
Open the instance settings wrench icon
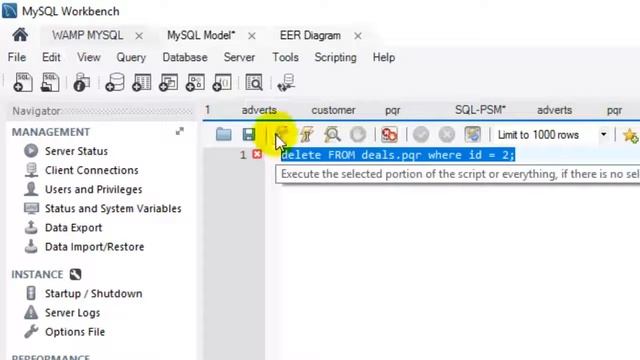[75, 274]
